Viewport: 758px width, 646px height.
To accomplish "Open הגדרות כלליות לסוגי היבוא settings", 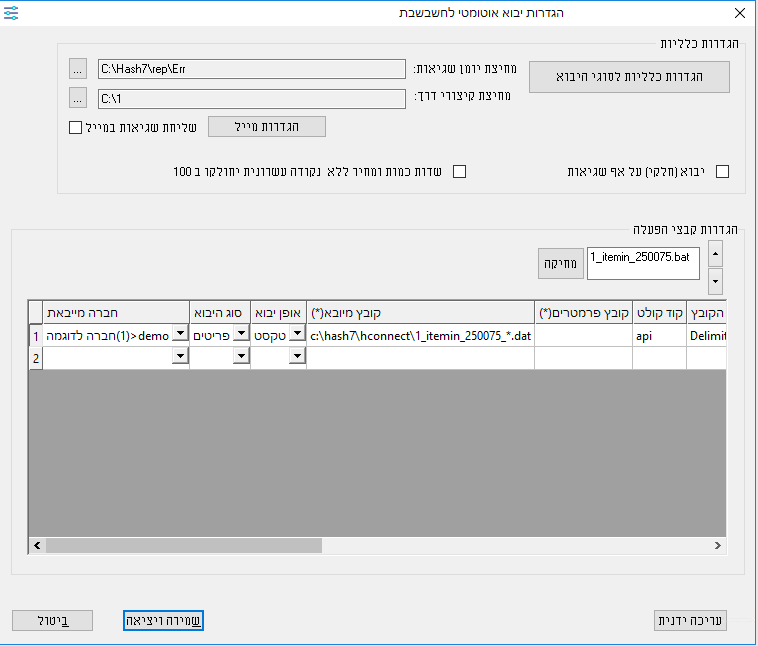I will (x=629, y=76).
